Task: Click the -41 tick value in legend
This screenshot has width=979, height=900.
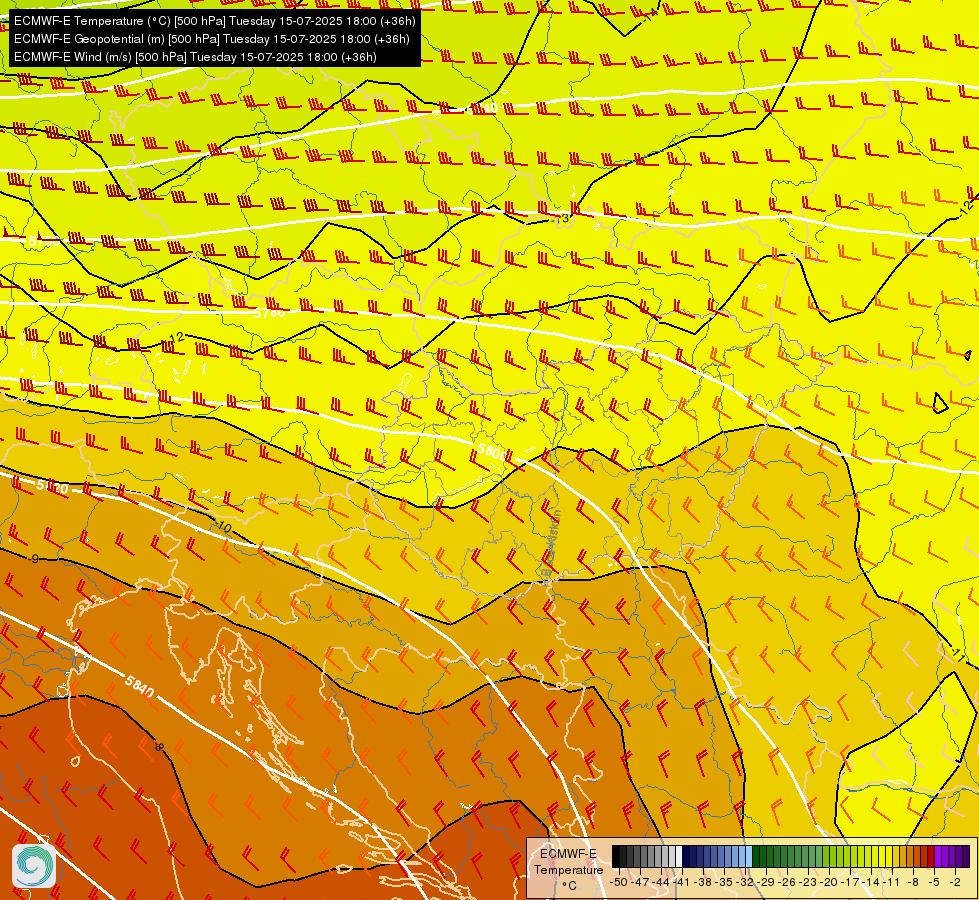Action: [681, 882]
